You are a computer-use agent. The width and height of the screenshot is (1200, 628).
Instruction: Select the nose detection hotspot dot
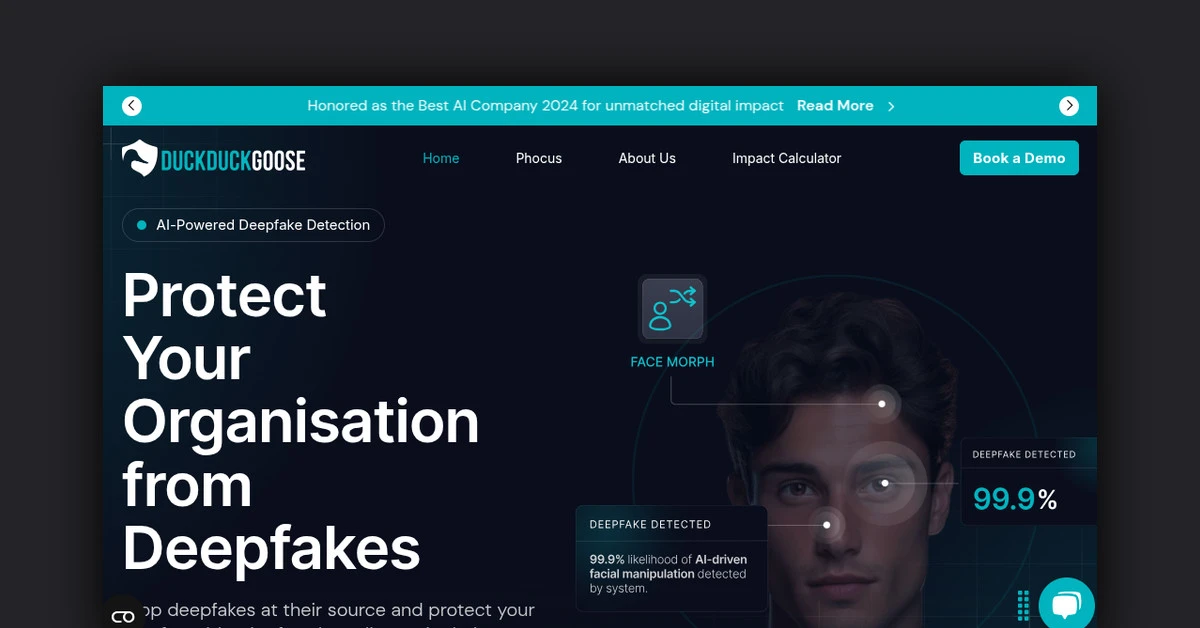(827, 524)
